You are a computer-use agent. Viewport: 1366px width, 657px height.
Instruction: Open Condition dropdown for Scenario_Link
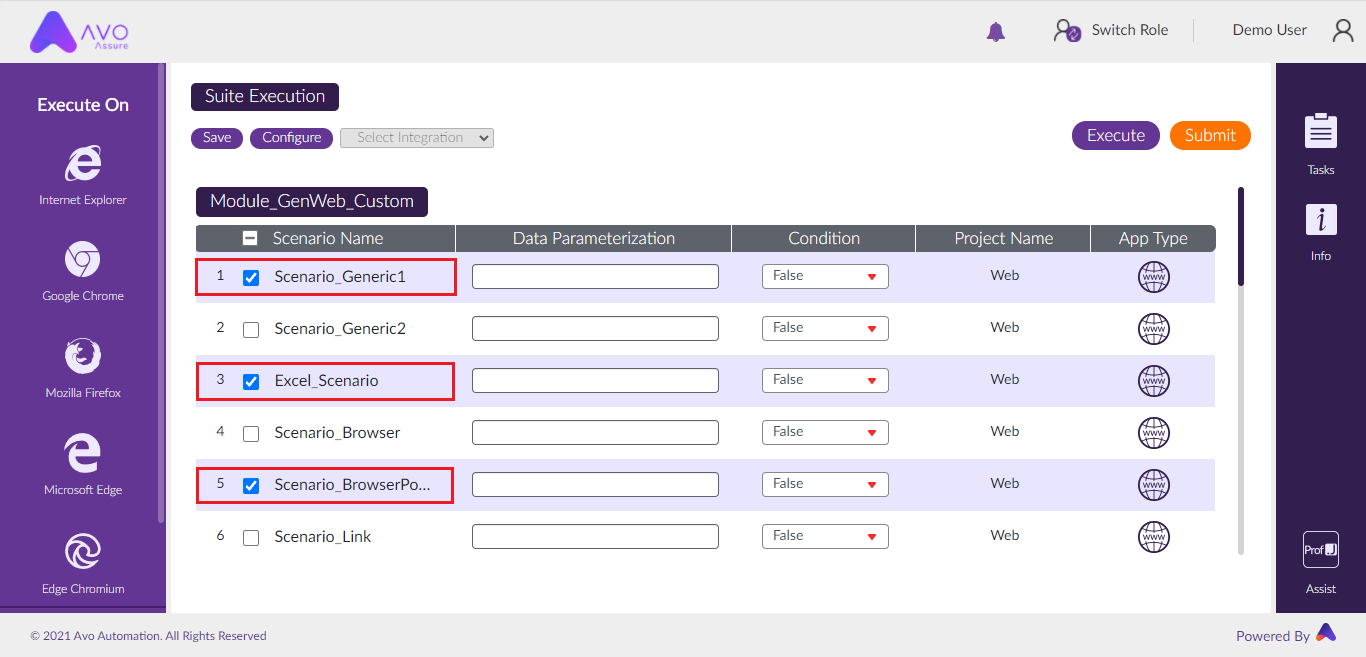coord(825,536)
